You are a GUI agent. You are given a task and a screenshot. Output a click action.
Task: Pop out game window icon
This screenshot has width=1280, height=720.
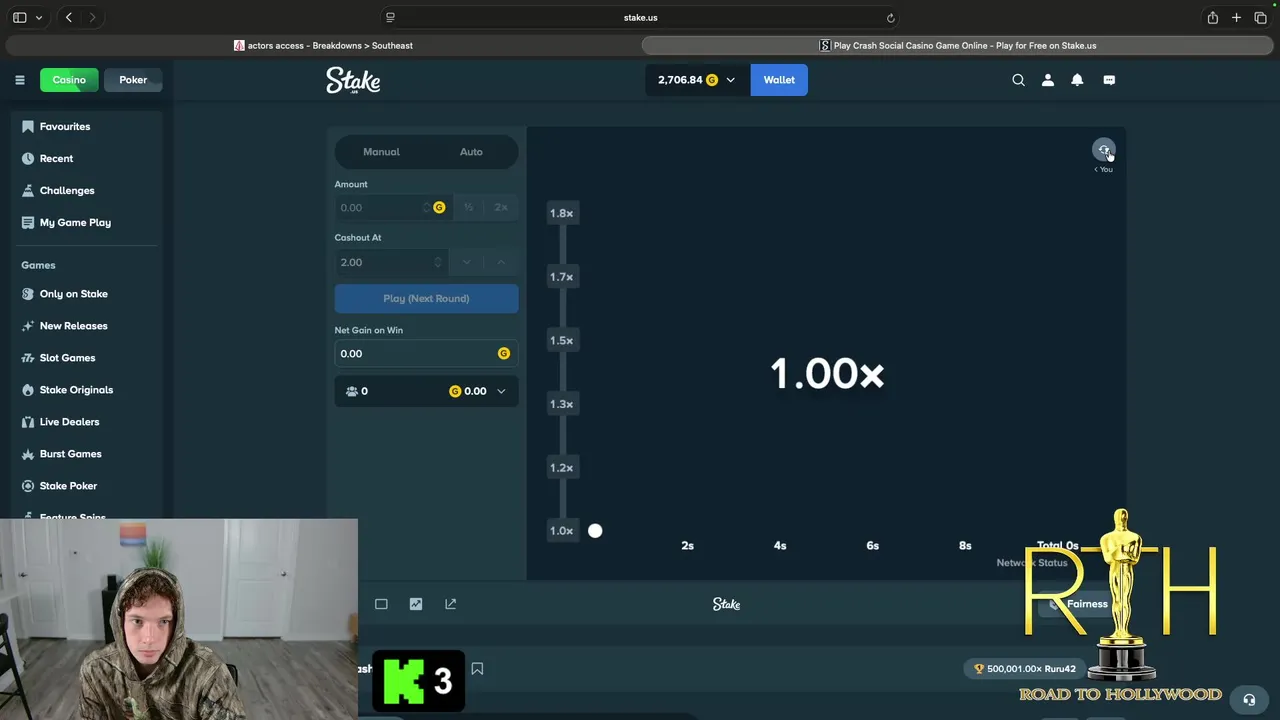coord(451,604)
